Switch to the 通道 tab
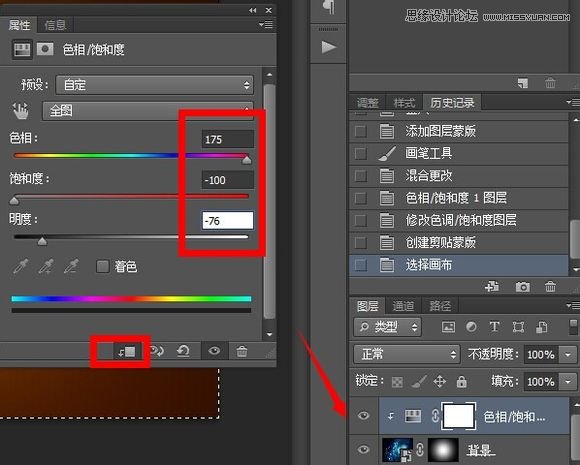The width and height of the screenshot is (580, 465). (x=403, y=306)
